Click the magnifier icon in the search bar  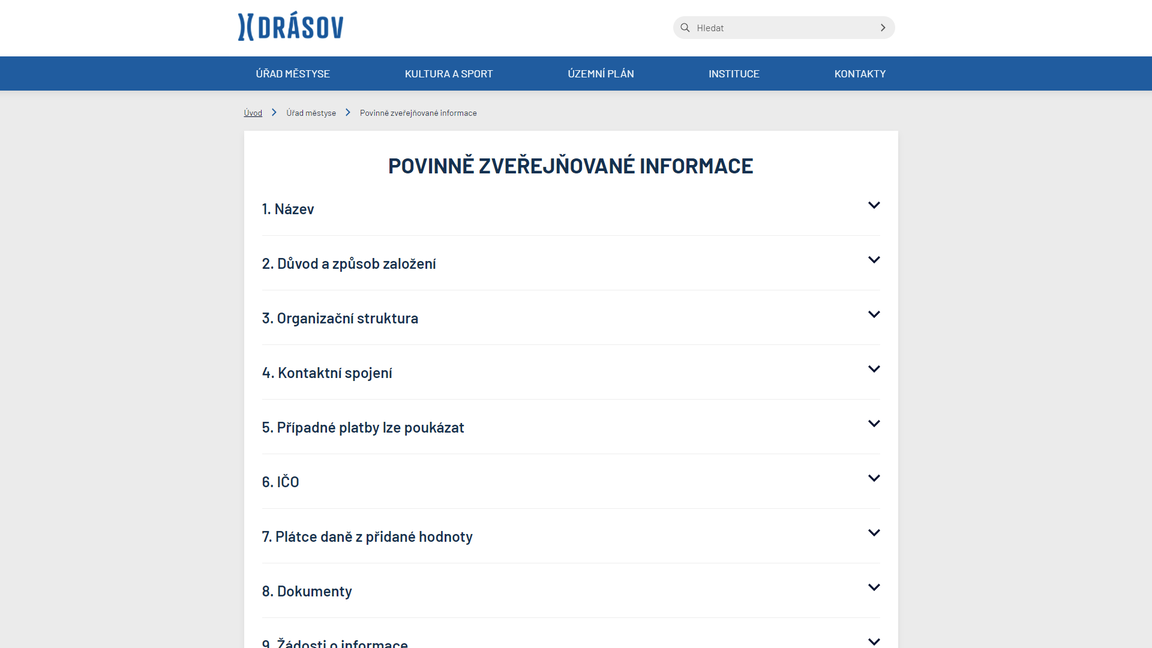(x=685, y=27)
